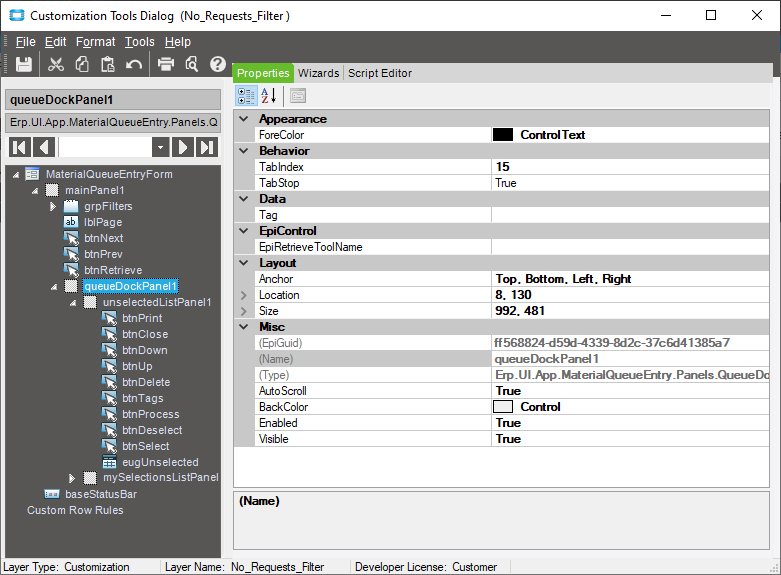Collapse the queueDockPanel1 tree node
Image resolution: width=781 pixels, height=575 pixels.
click(54, 287)
